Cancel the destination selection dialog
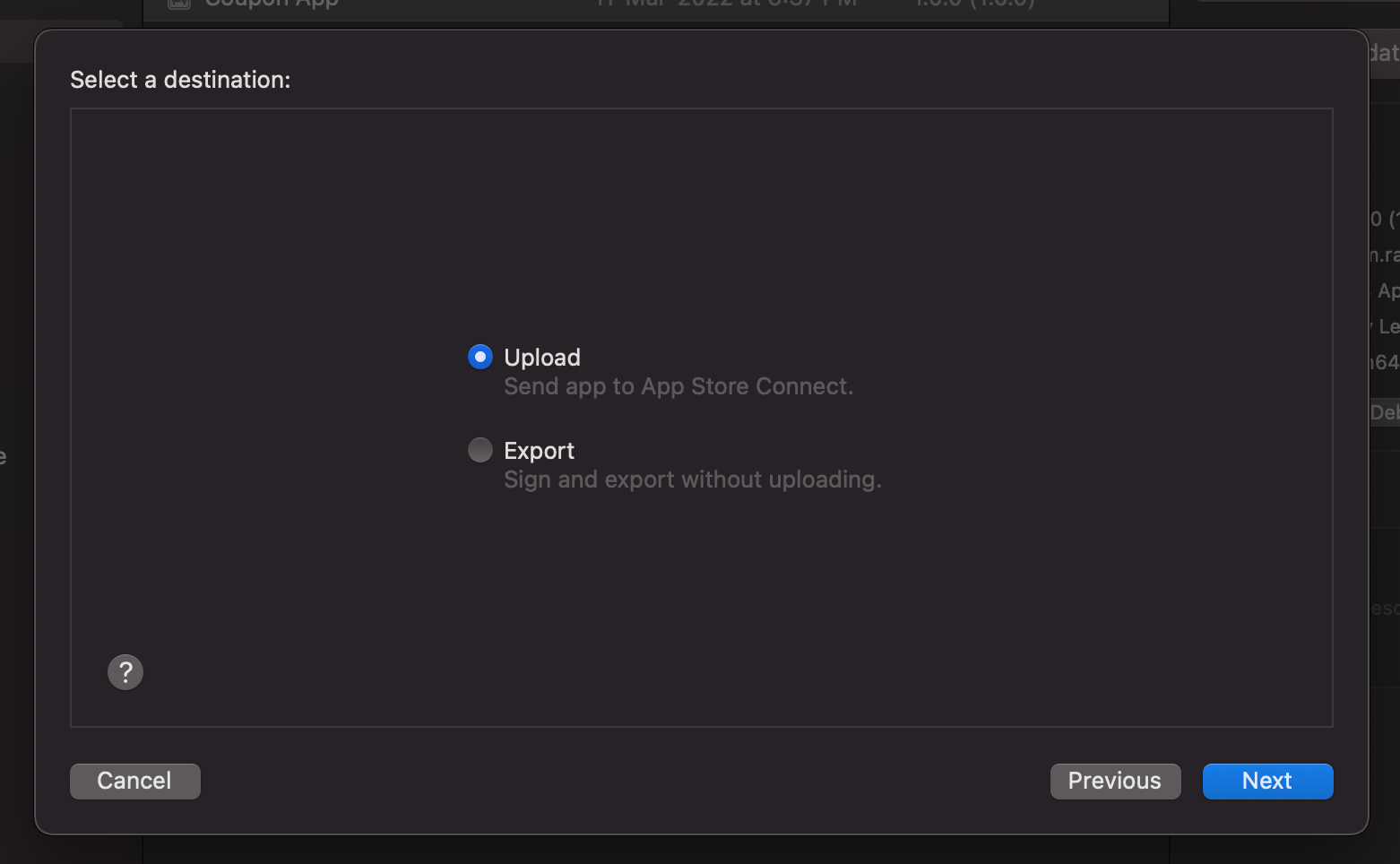This screenshot has height=864, width=1400. pyautogui.click(x=134, y=782)
